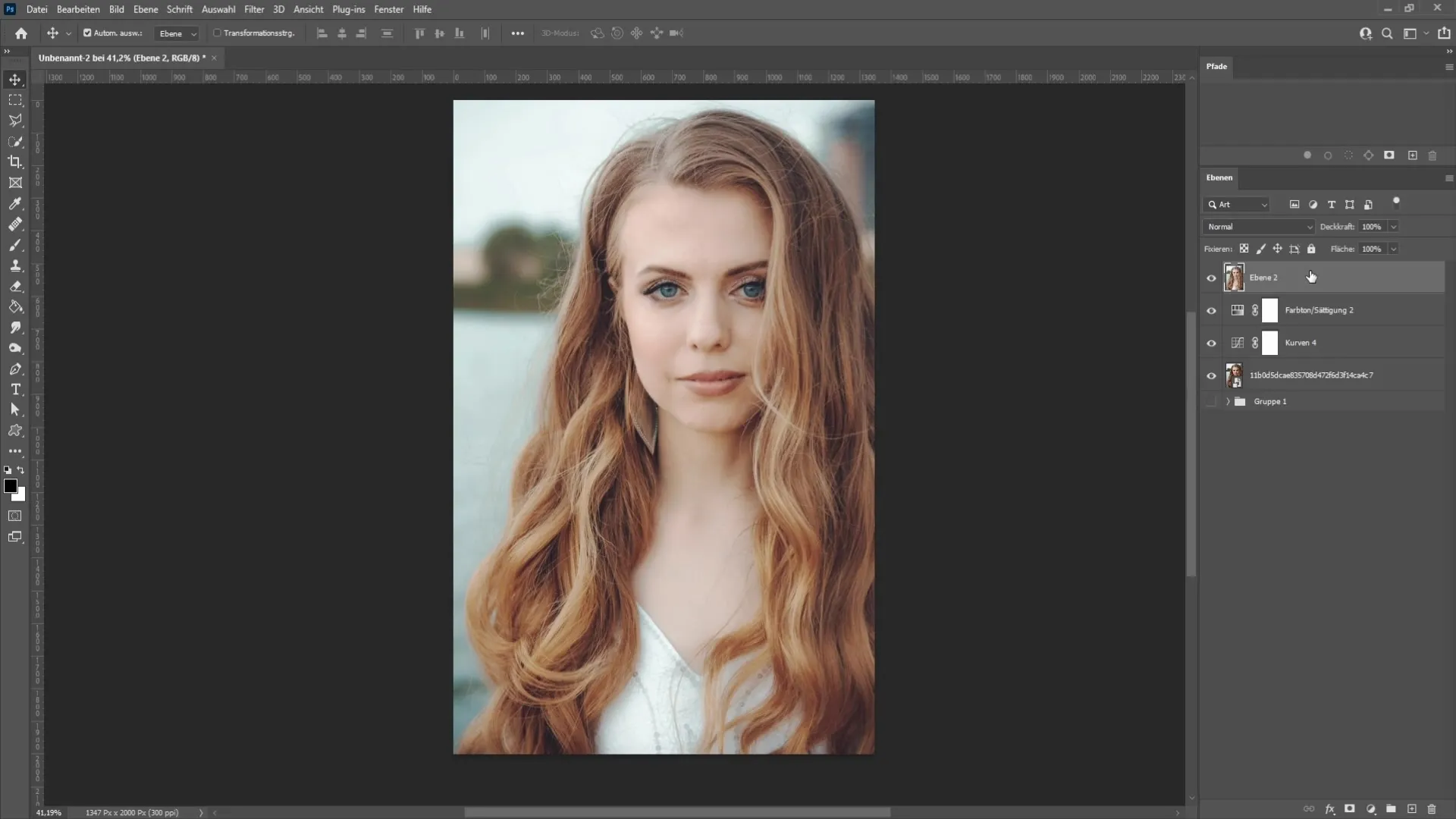Enable the Transformationsstrg. checkbox
Screen dimensions: 1456x819
point(217,33)
